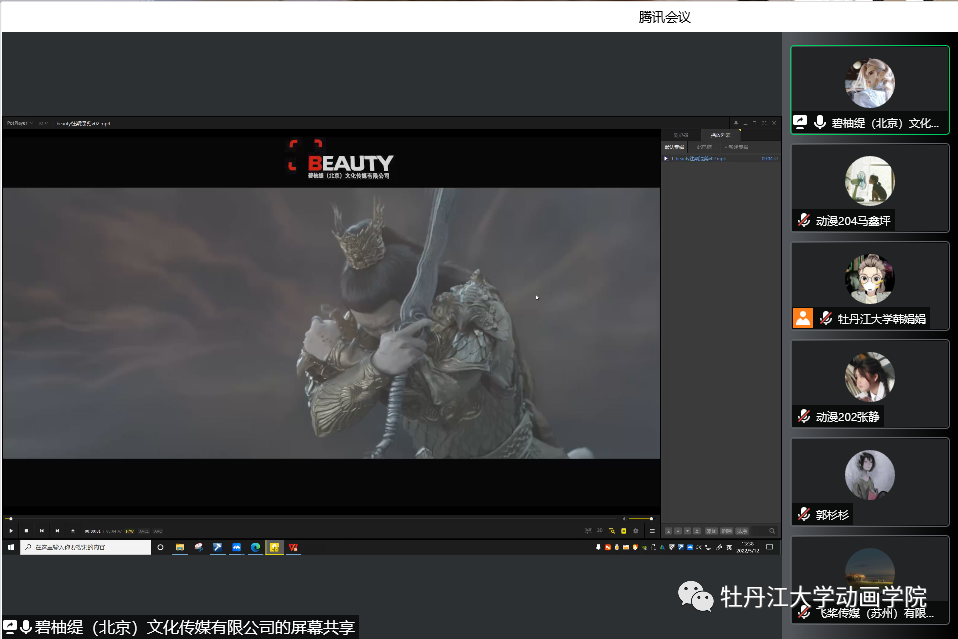Move playlist item up with up arrow

[x=668, y=531]
